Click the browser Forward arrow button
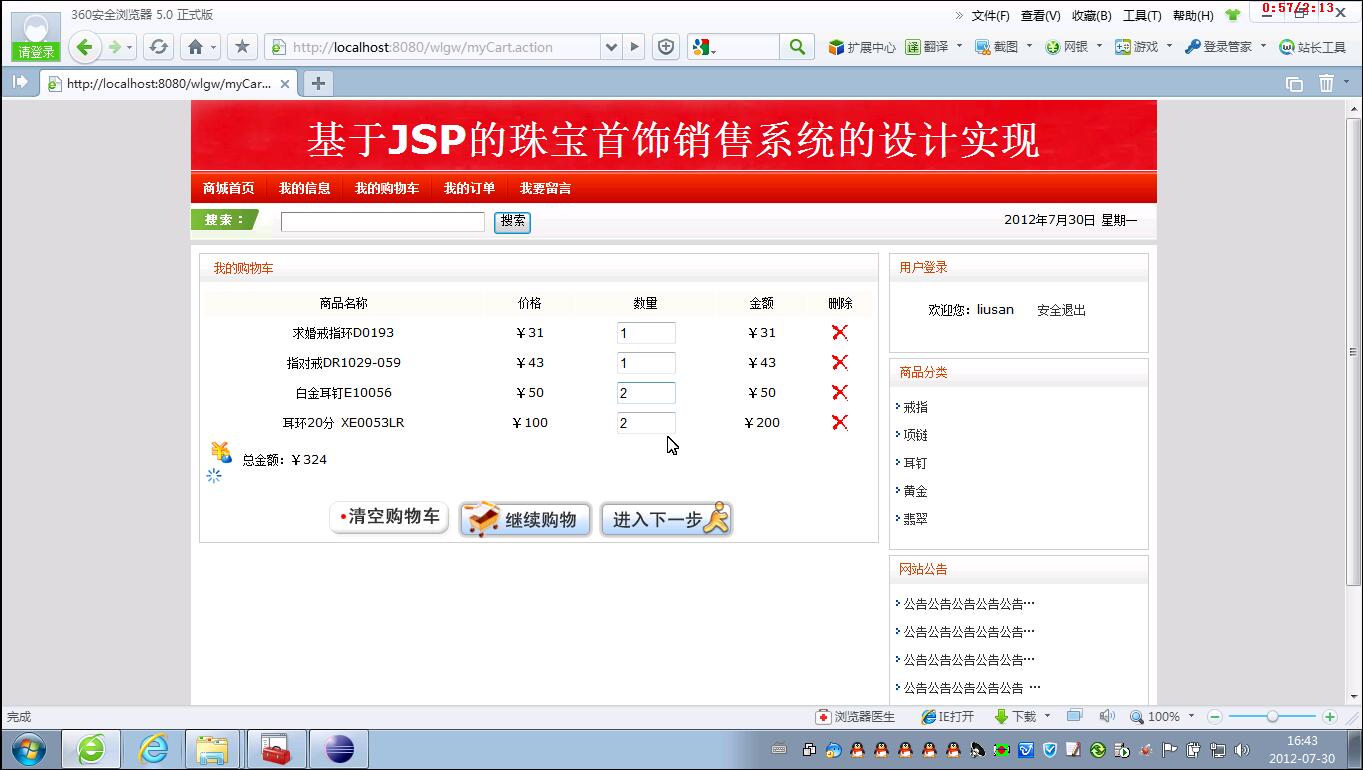The height and width of the screenshot is (770, 1363). point(115,47)
